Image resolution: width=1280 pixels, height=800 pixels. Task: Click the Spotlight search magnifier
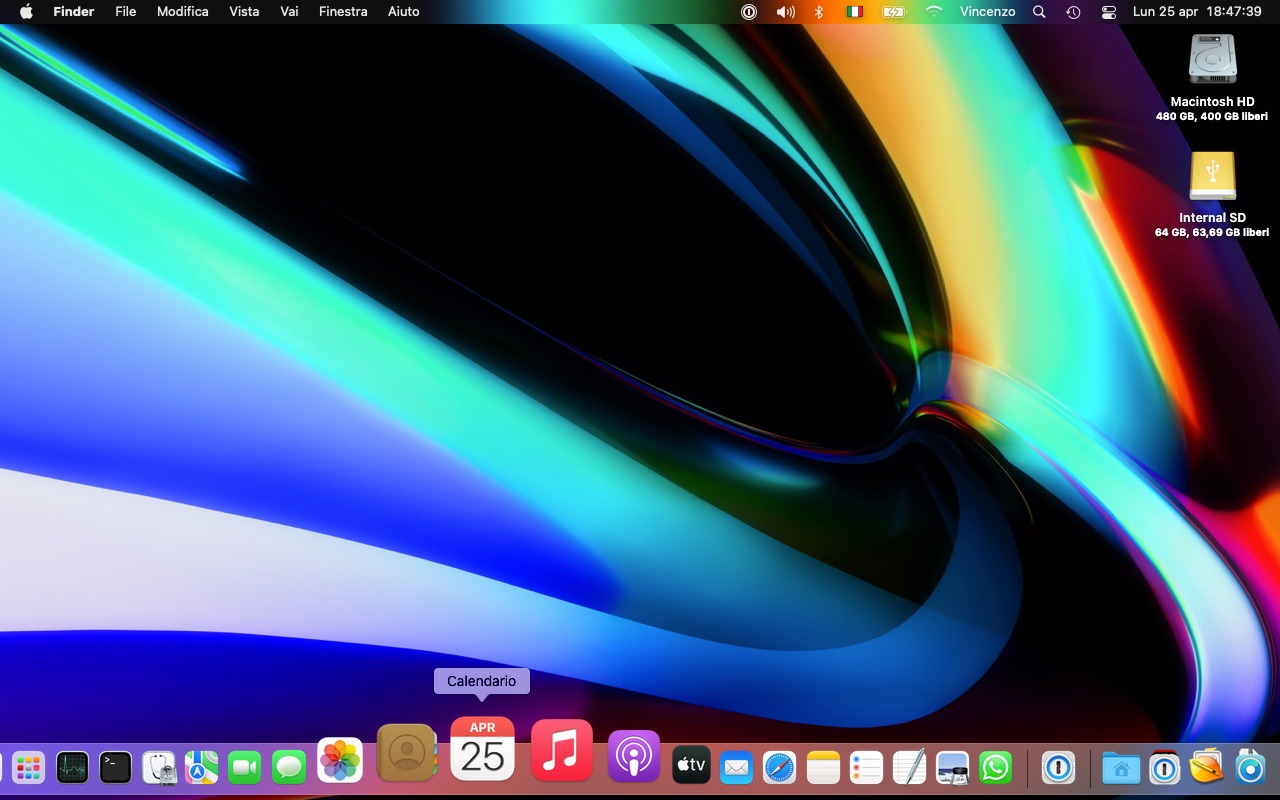pos(1039,12)
